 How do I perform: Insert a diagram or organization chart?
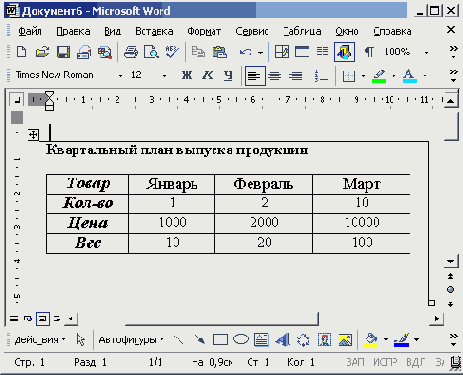click(x=303, y=340)
